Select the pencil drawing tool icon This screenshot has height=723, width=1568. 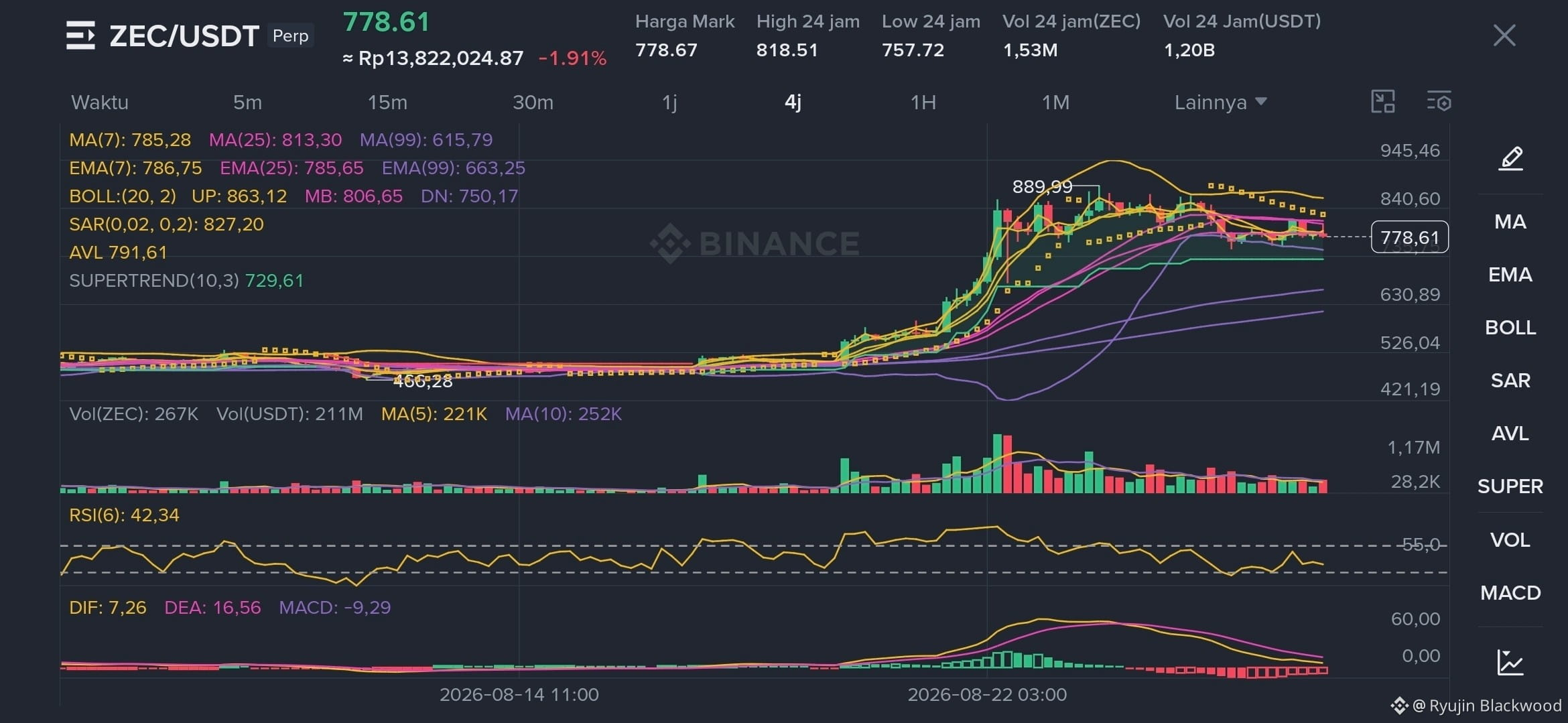point(1510,159)
